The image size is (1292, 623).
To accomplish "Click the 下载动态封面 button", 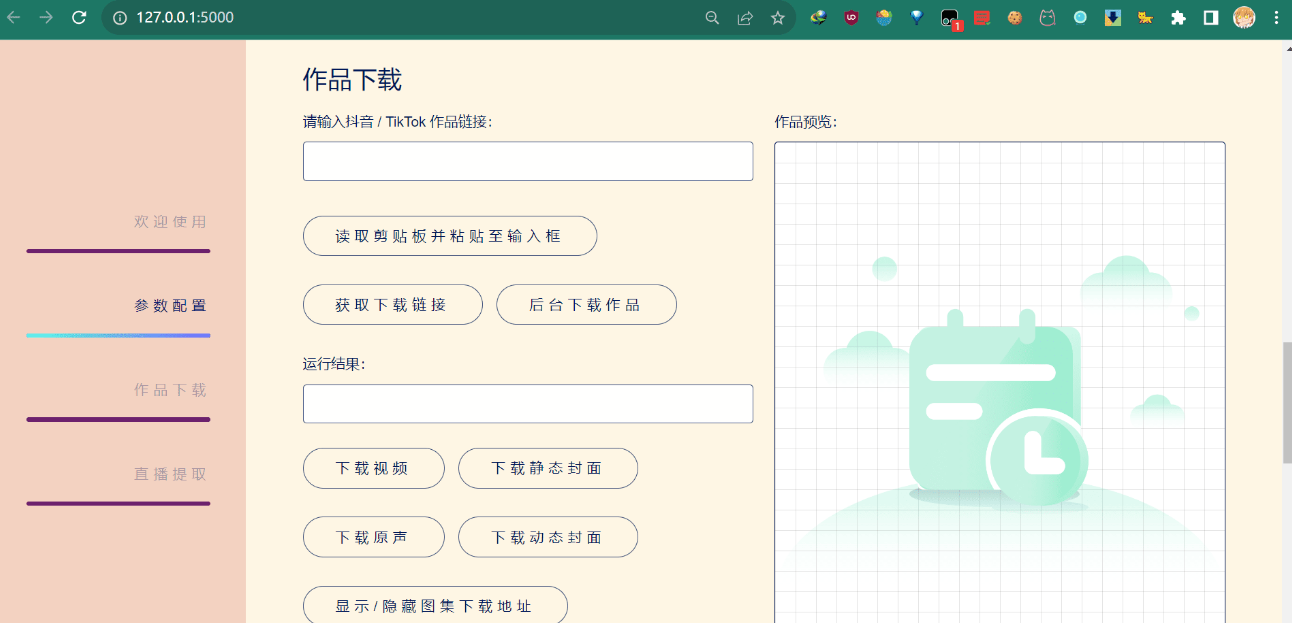I will point(547,537).
